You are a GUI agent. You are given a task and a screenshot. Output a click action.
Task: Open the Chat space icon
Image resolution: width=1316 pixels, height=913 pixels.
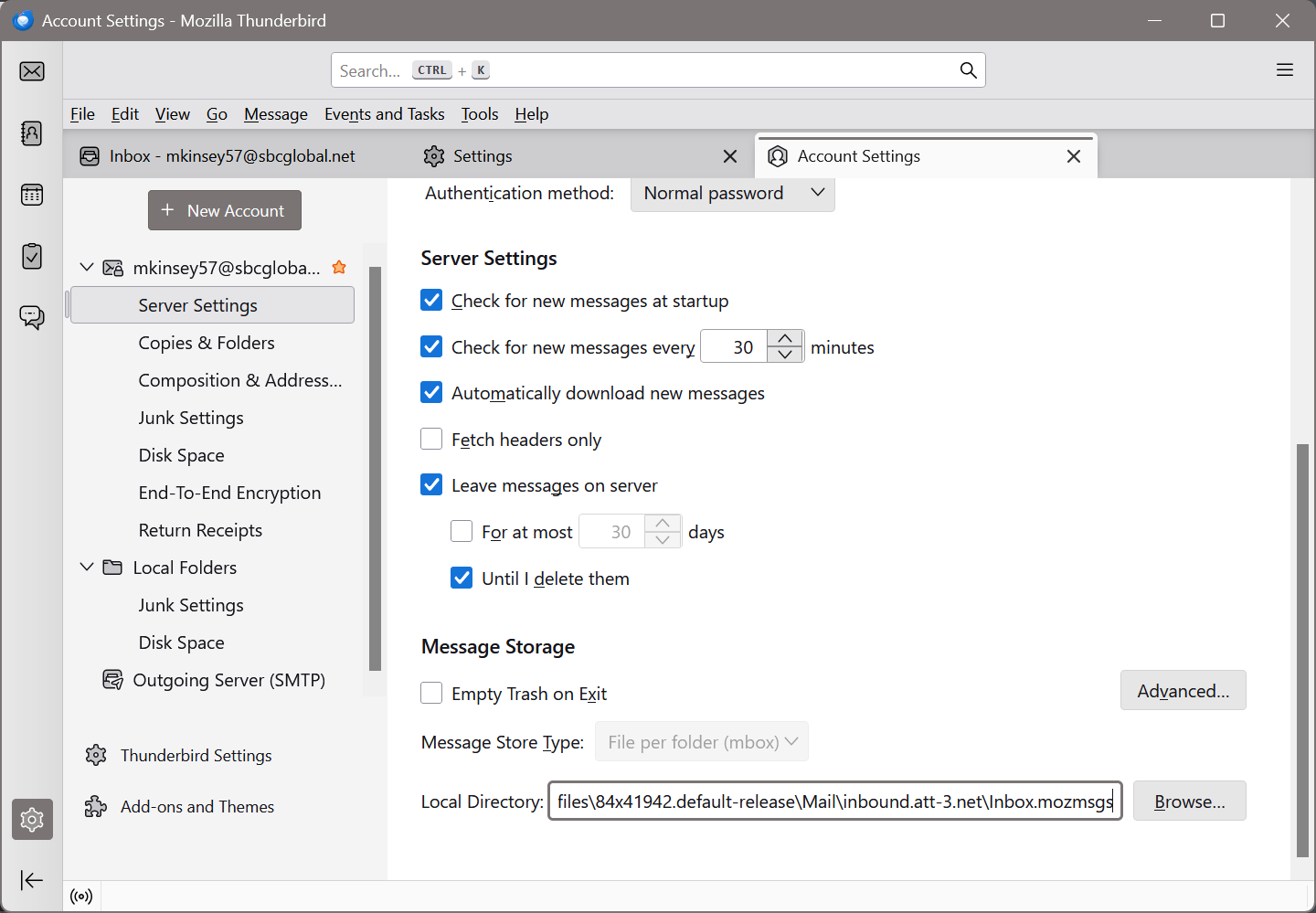pyautogui.click(x=32, y=317)
